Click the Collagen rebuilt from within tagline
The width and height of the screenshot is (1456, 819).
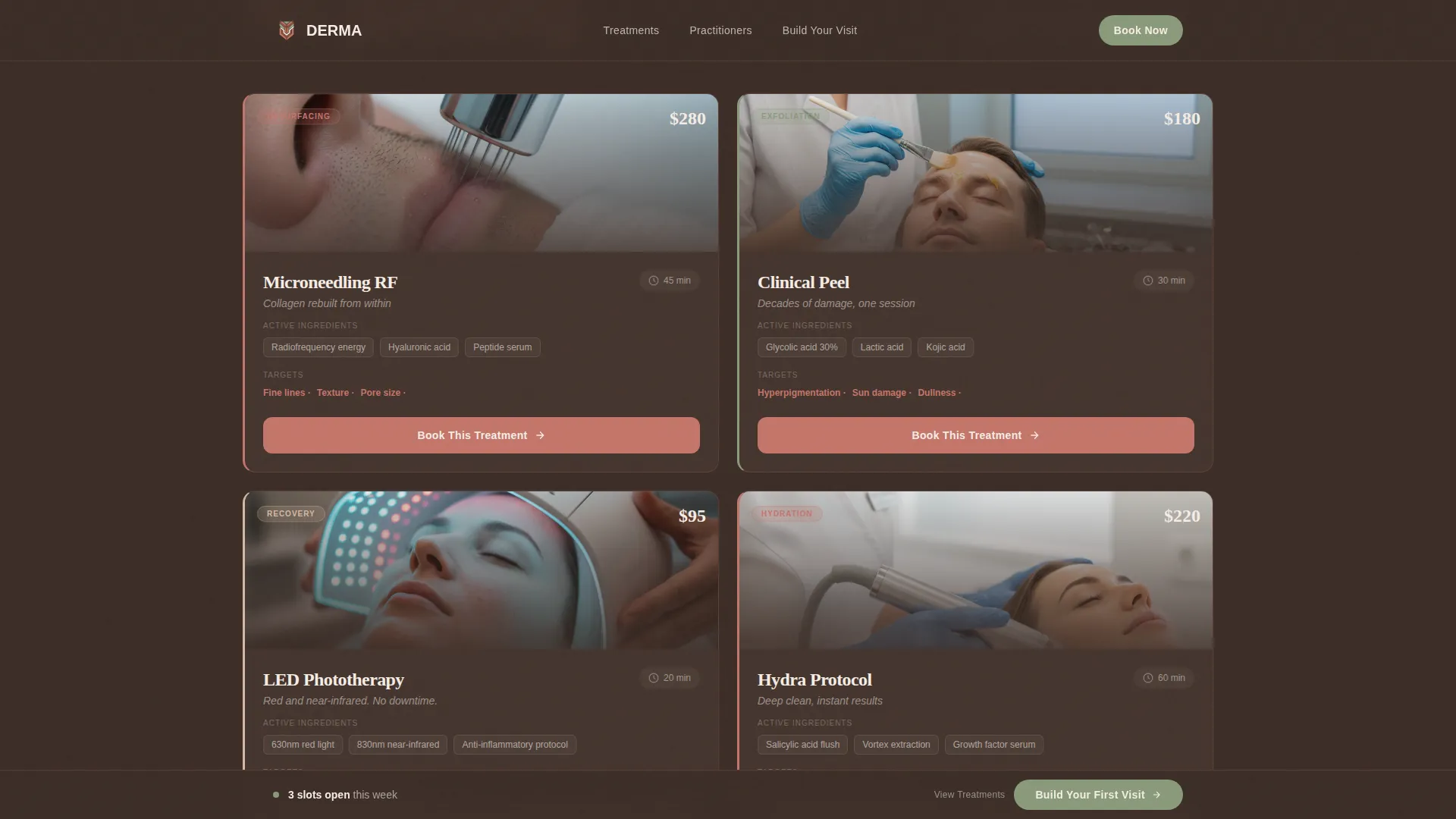tap(327, 303)
